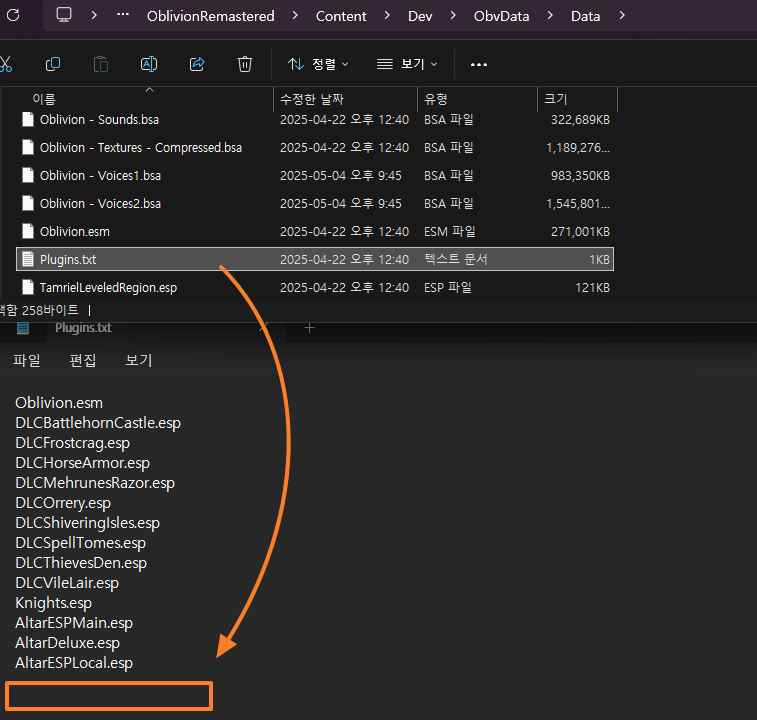Sort by 크기 column header
The width and height of the screenshot is (757, 720).
pos(555,99)
